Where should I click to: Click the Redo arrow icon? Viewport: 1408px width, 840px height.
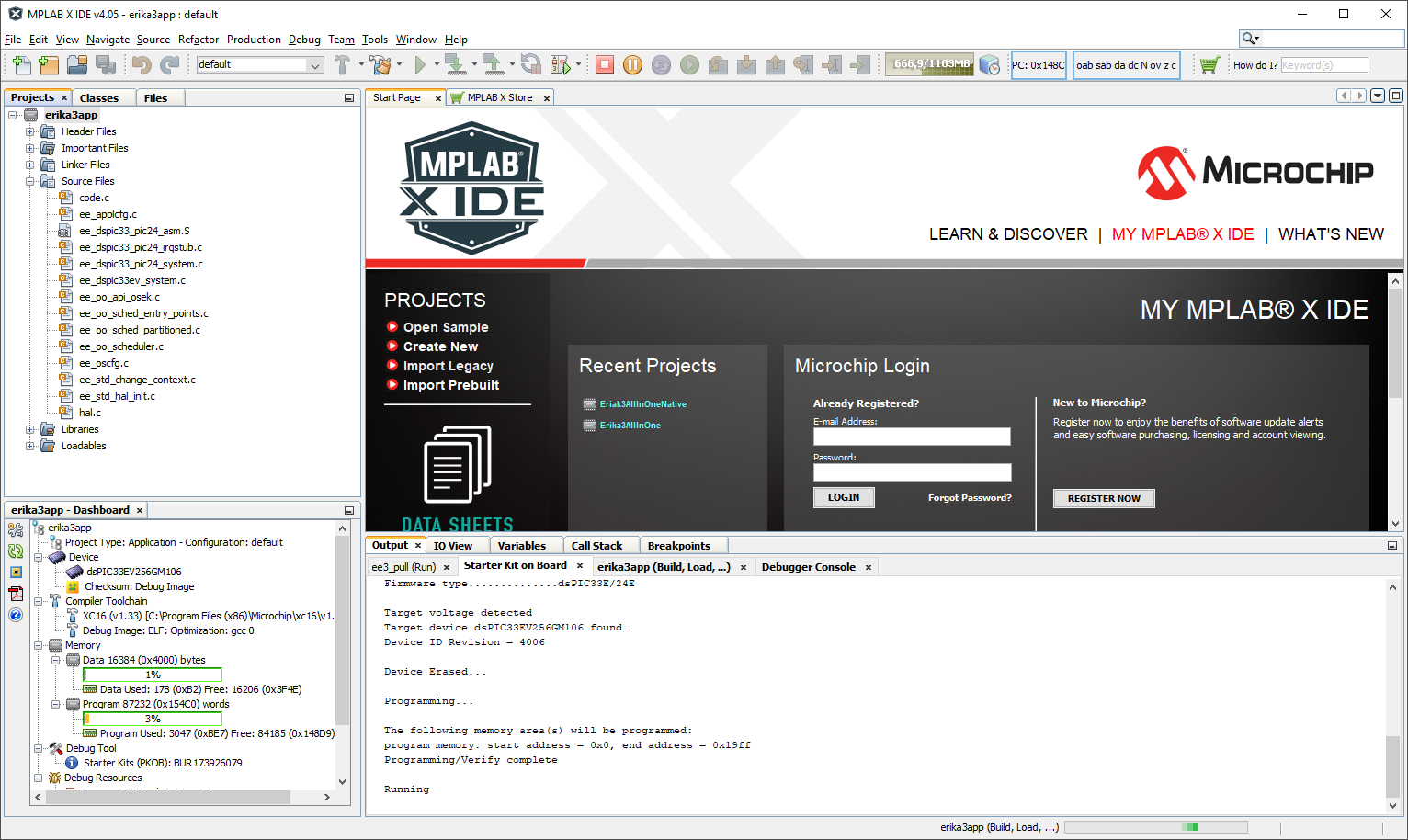(x=170, y=64)
